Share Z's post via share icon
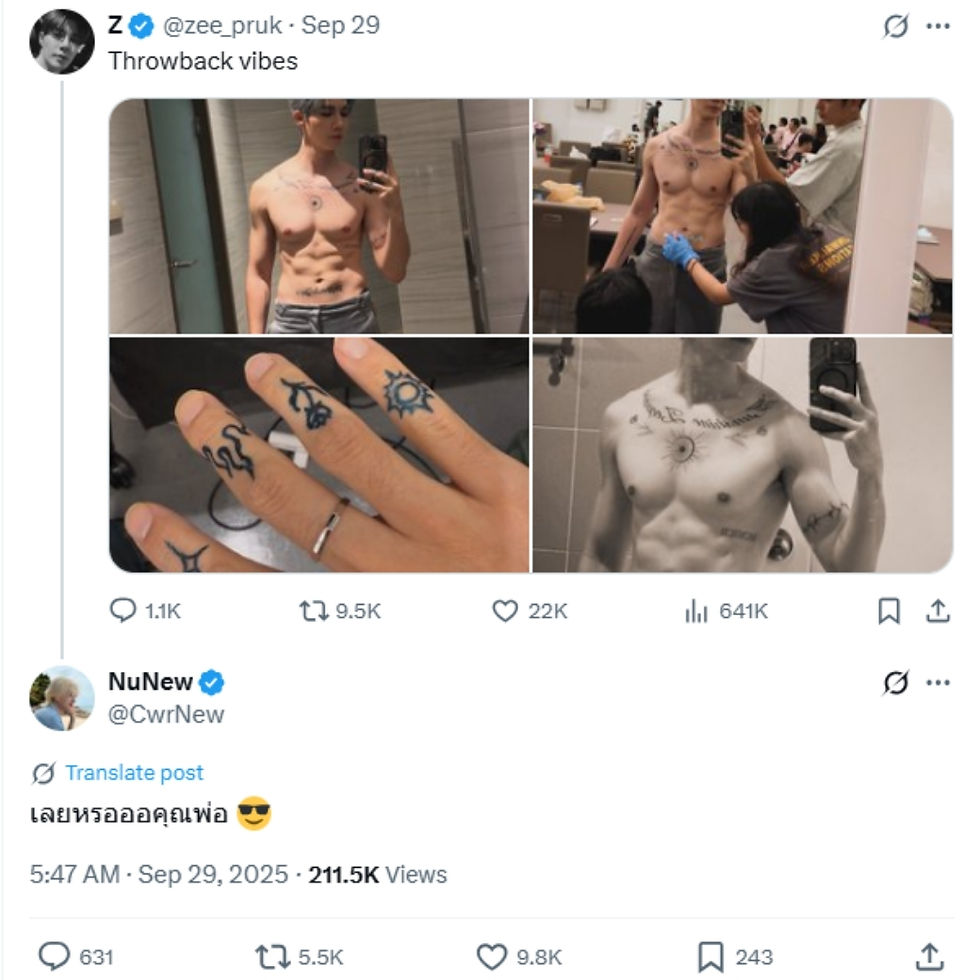980x980 pixels. [938, 611]
